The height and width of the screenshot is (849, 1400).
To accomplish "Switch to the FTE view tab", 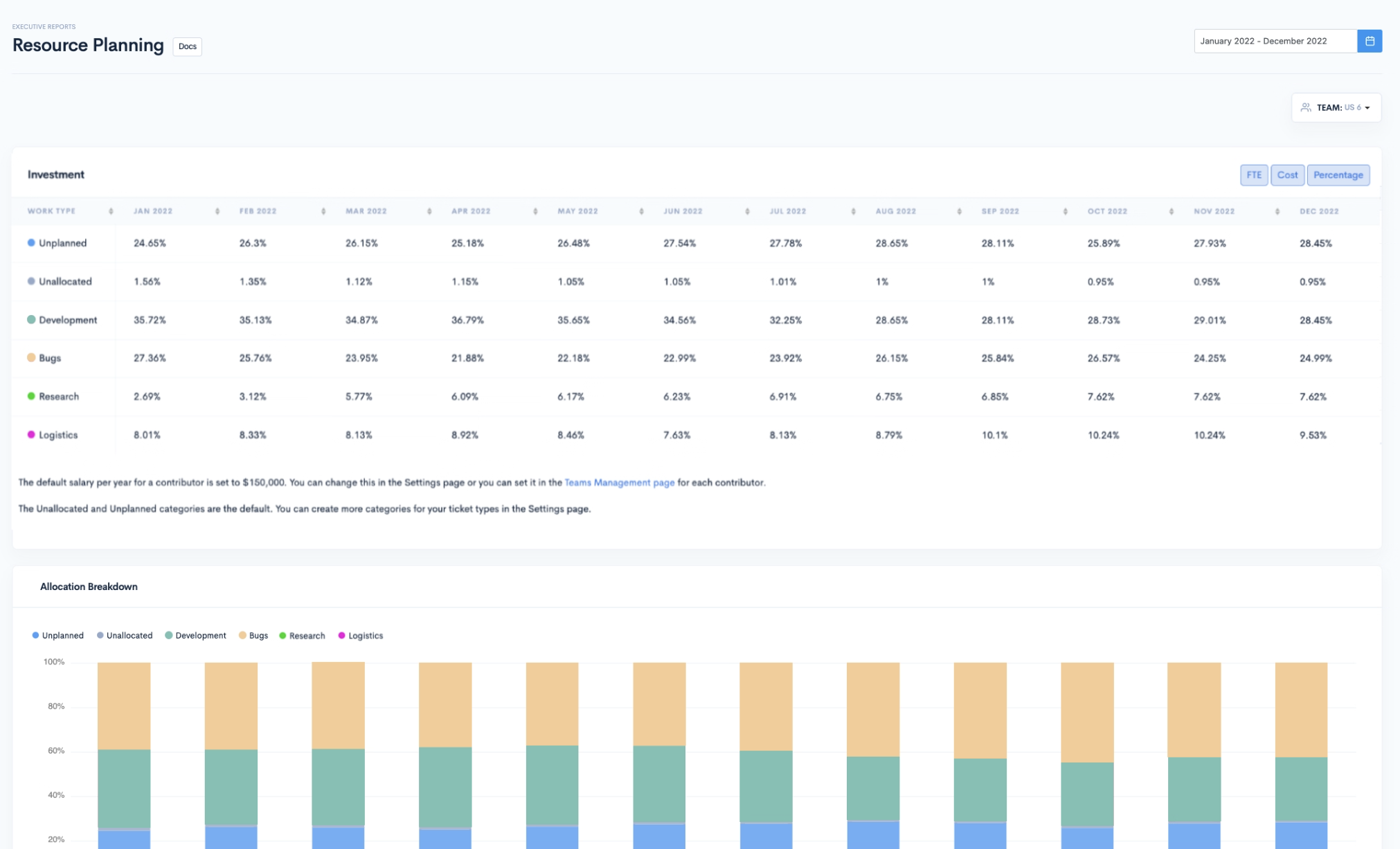I will point(1253,175).
